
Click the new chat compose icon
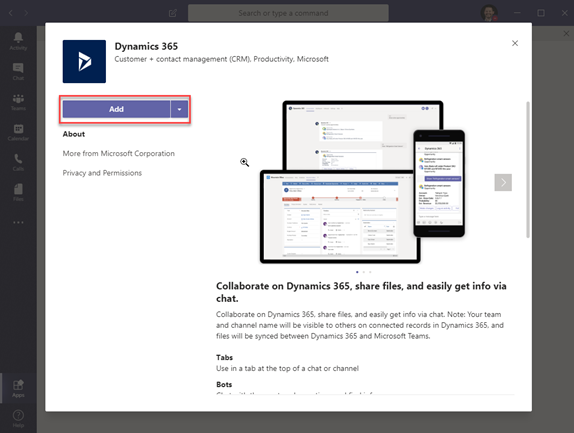click(x=173, y=13)
